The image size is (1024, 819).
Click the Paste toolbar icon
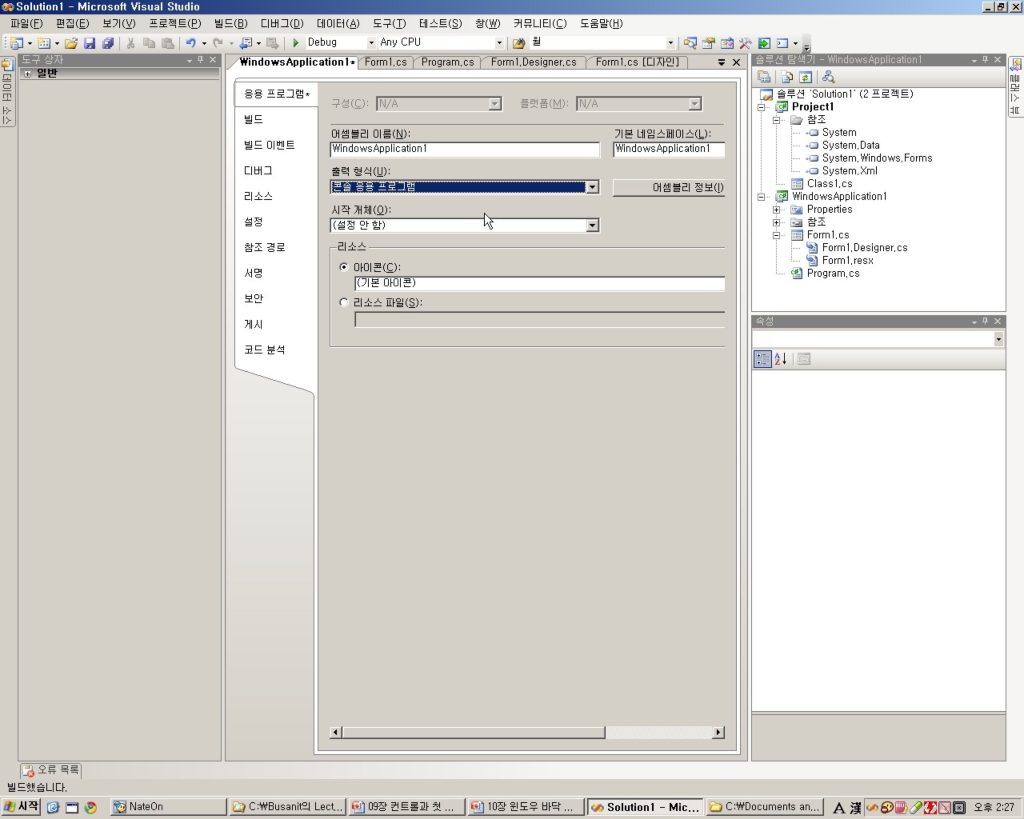point(168,43)
